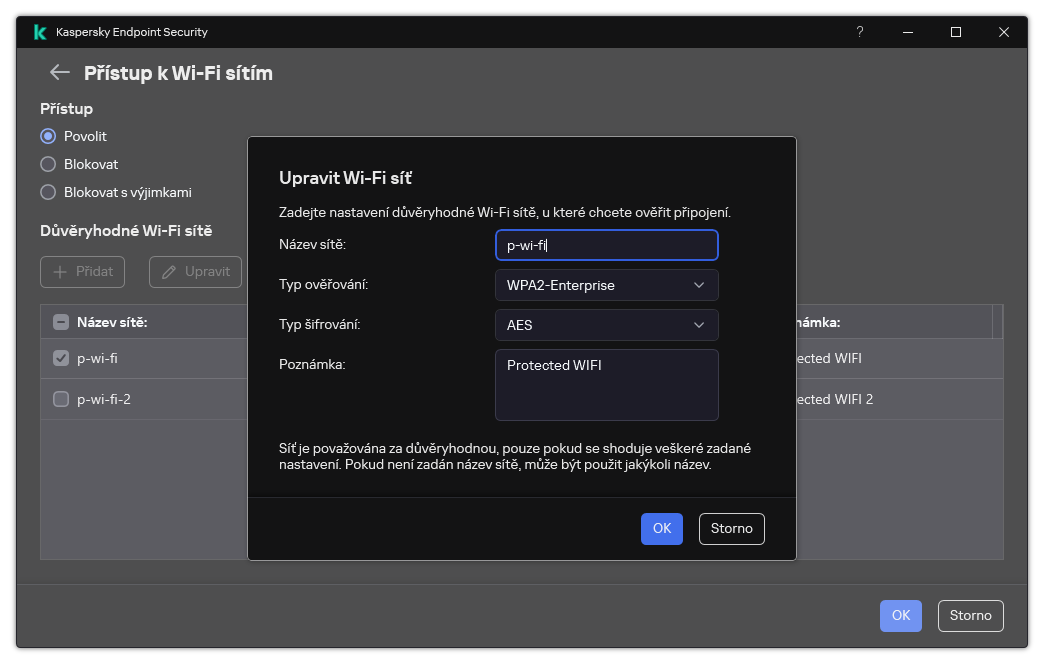Select the Povolit radio option
This screenshot has height=664, width=1044.
tap(48, 136)
